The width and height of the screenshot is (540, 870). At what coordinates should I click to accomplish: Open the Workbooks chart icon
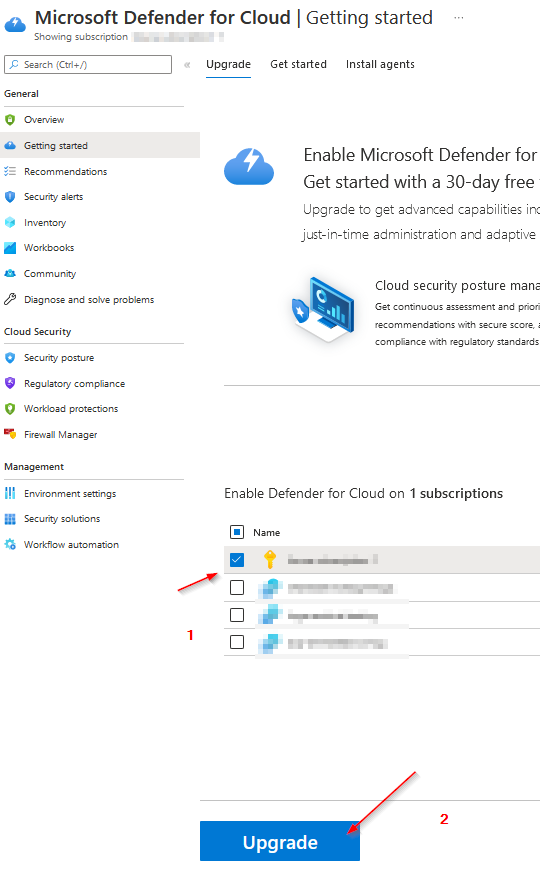click(10, 248)
